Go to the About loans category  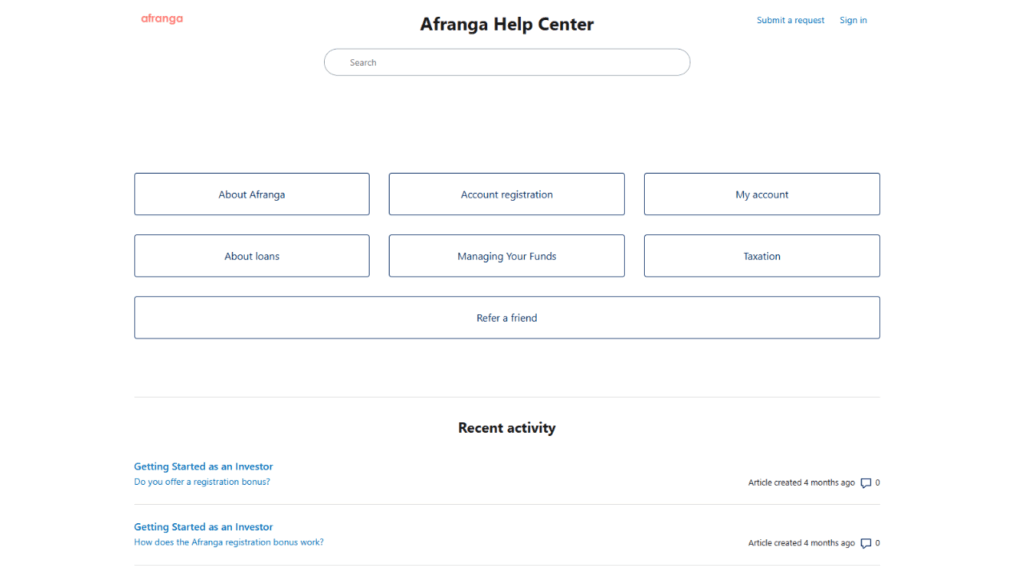252,256
